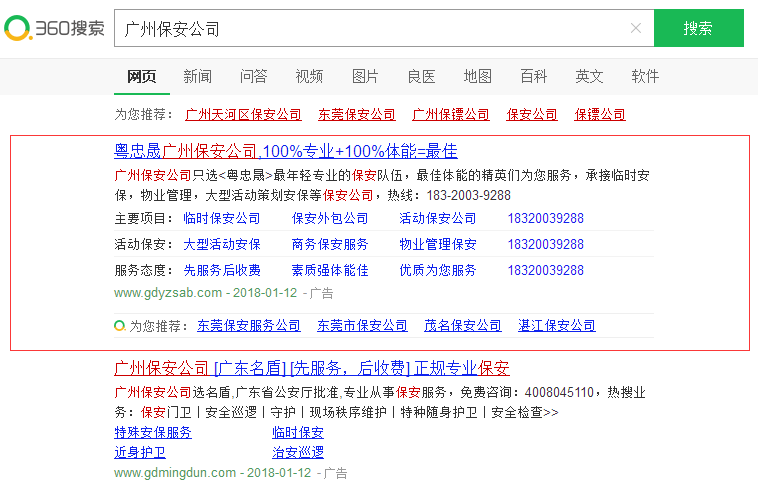Go to the 图片 tab
The width and height of the screenshot is (758, 496).
click(x=365, y=76)
